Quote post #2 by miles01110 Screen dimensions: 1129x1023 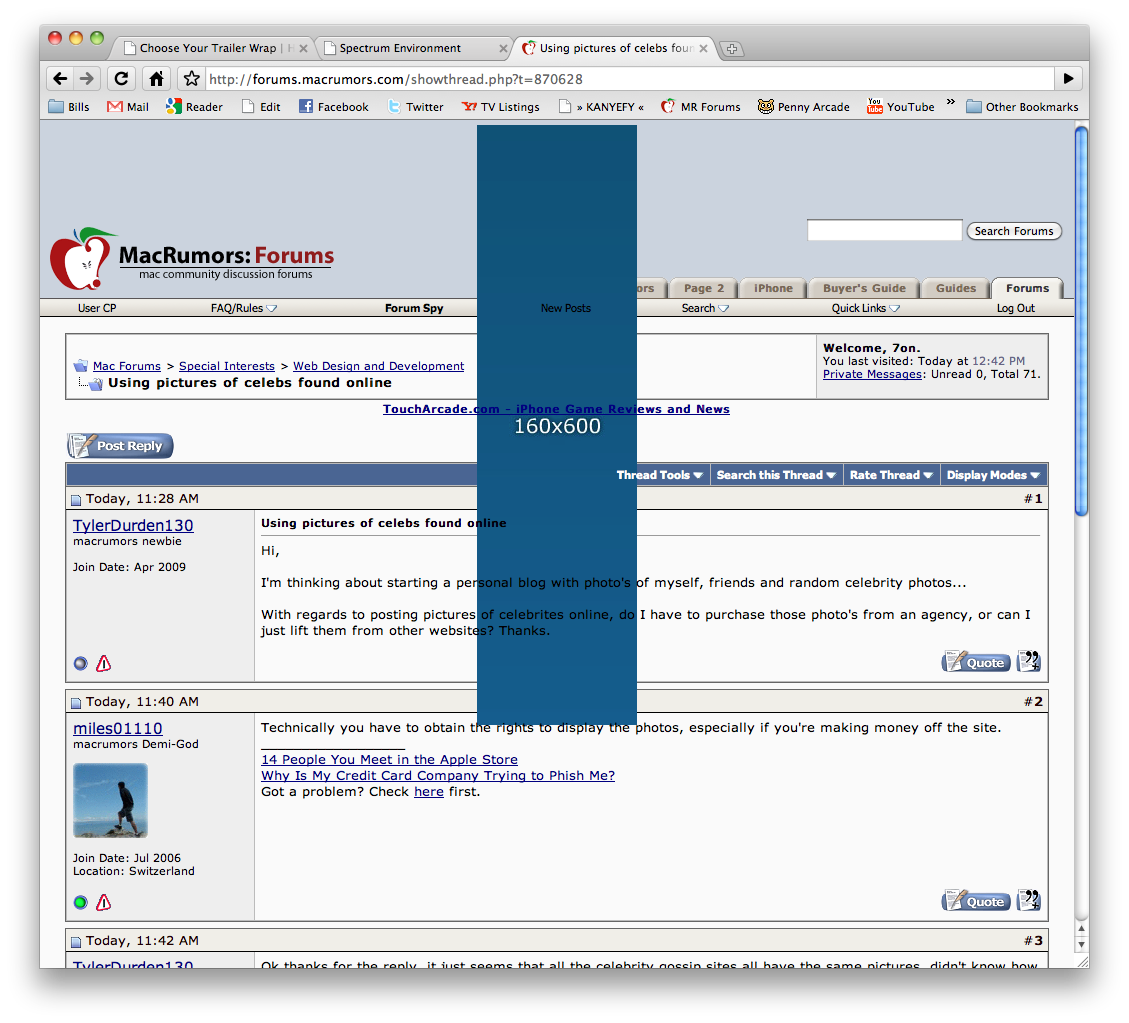click(976, 901)
